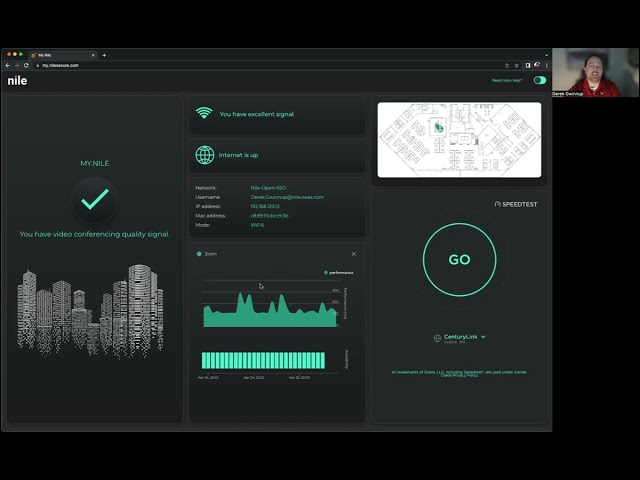Open the office floor plan thumbnail

tap(459, 140)
